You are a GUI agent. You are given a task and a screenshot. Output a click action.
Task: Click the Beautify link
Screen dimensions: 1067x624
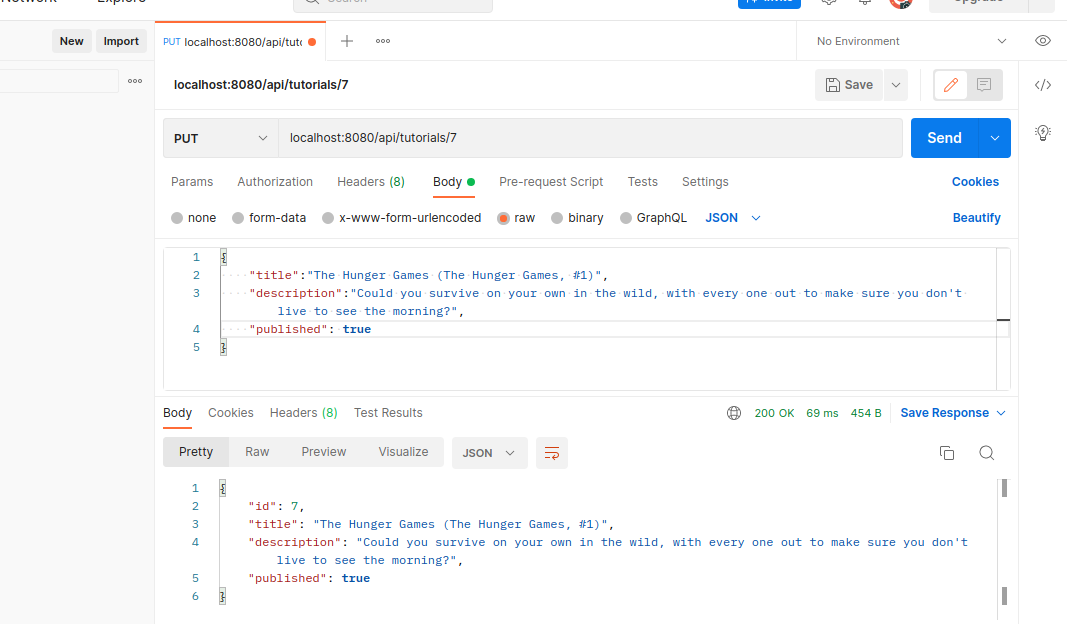(x=976, y=218)
